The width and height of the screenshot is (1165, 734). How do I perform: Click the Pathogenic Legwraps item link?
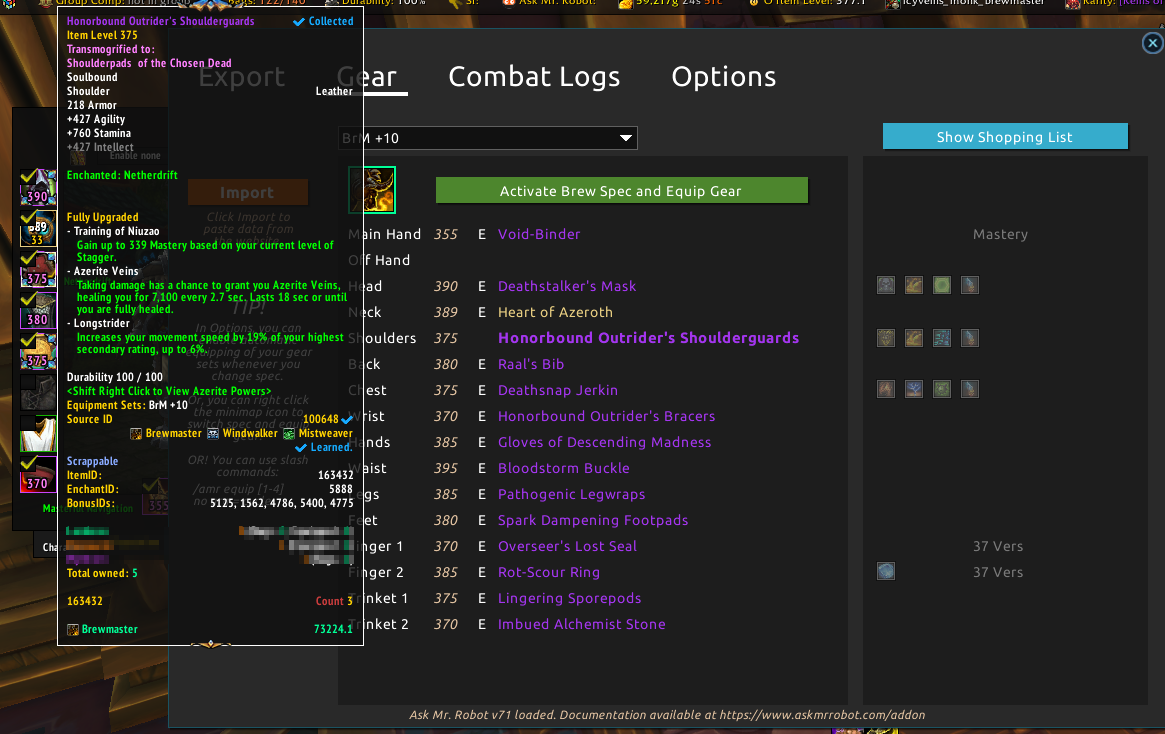click(571, 494)
